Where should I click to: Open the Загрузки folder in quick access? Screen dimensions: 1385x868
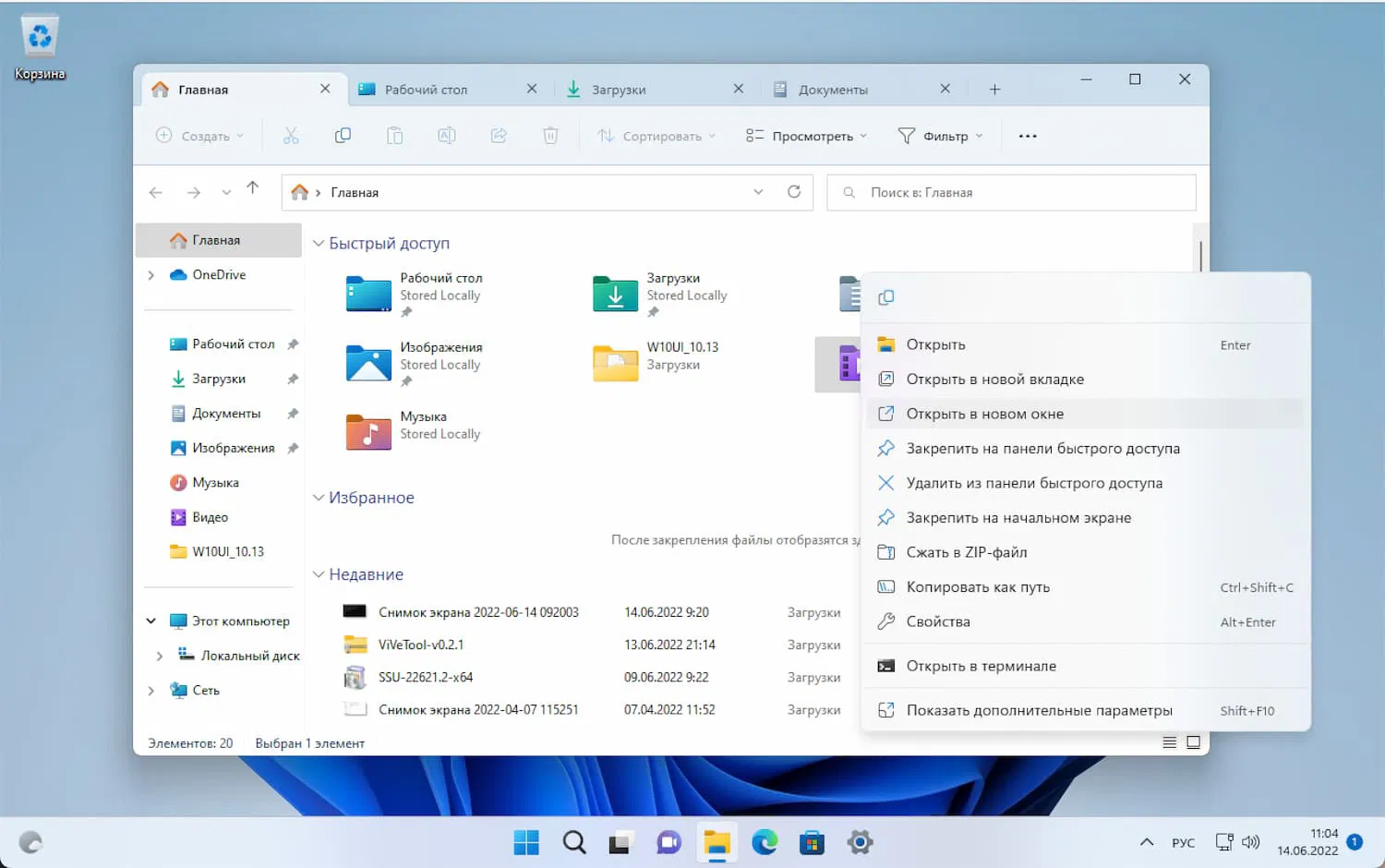coord(660,295)
